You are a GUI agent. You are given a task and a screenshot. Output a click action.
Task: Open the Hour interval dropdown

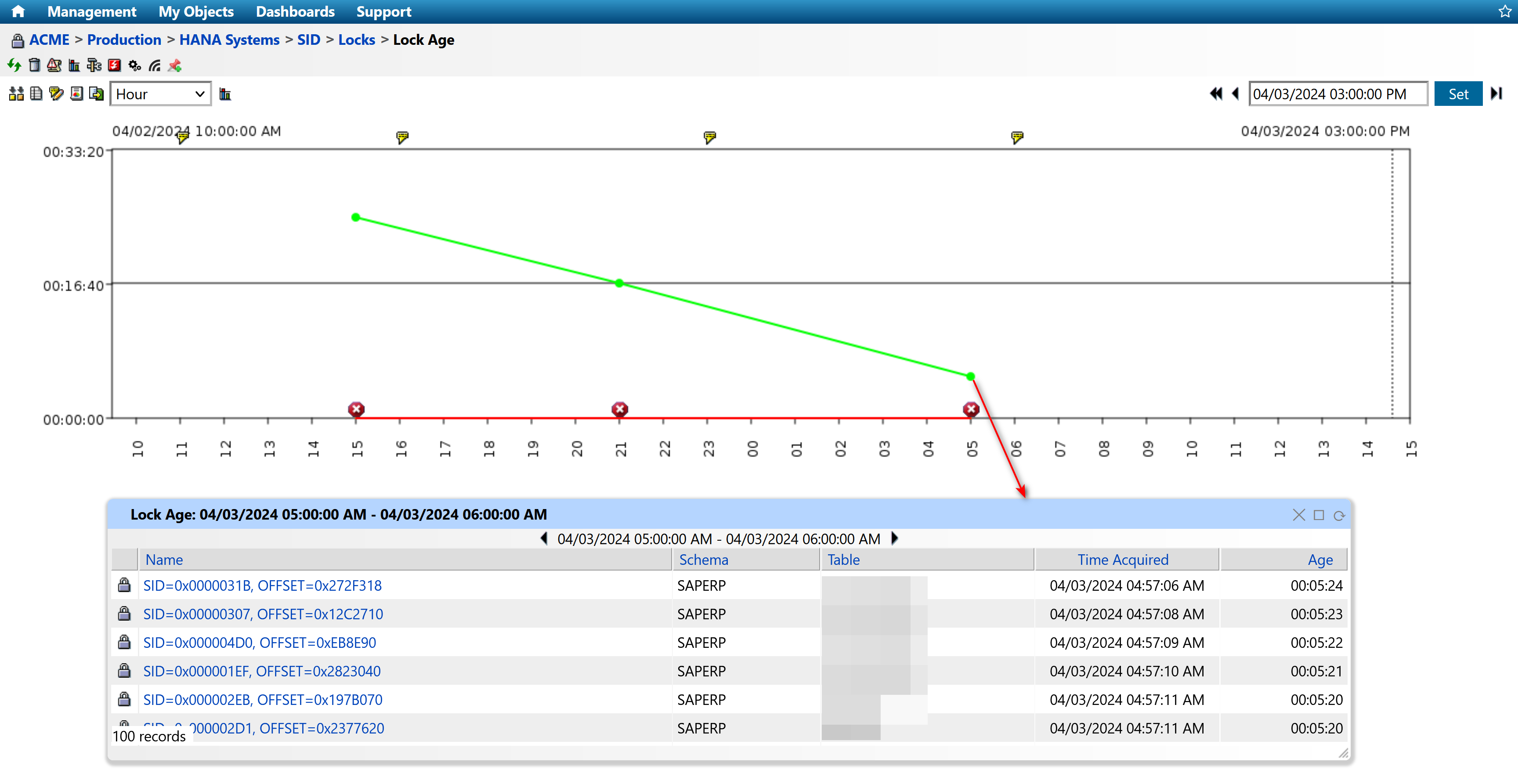click(160, 94)
